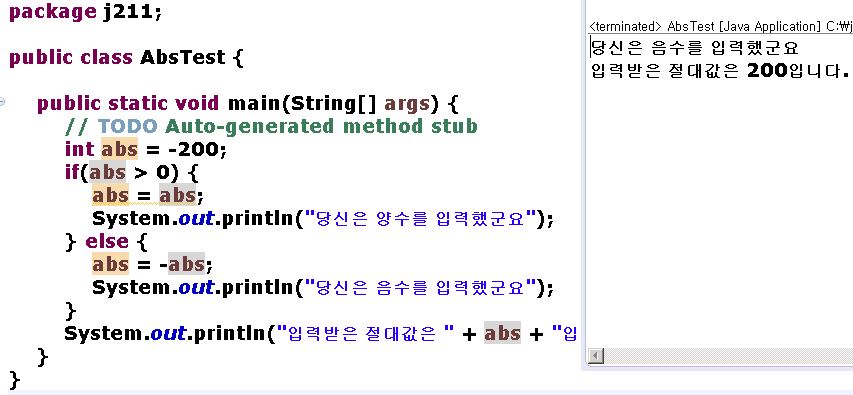Click the package name 'j211'
Screen dimensions: 853x395
129,11
